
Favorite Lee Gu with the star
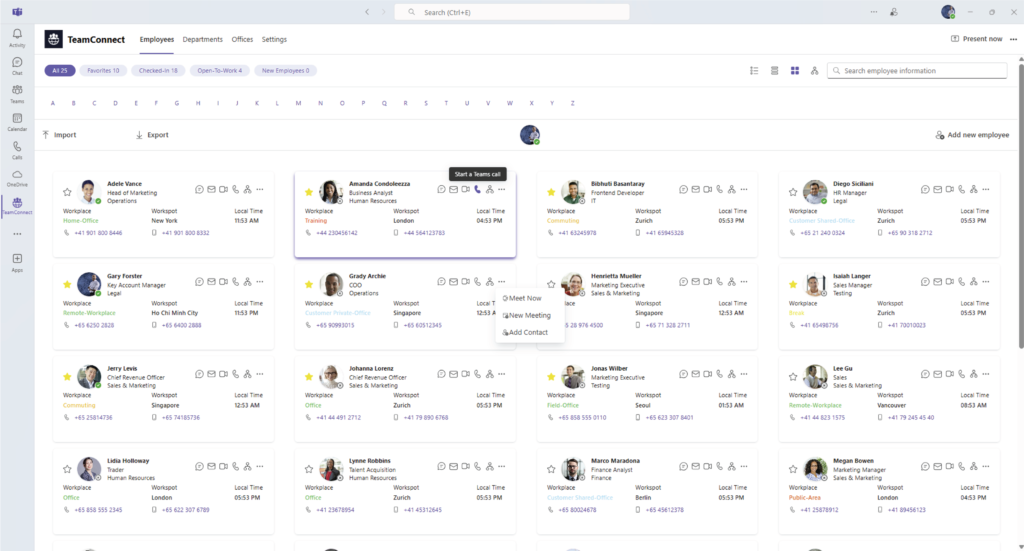click(793, 377)
